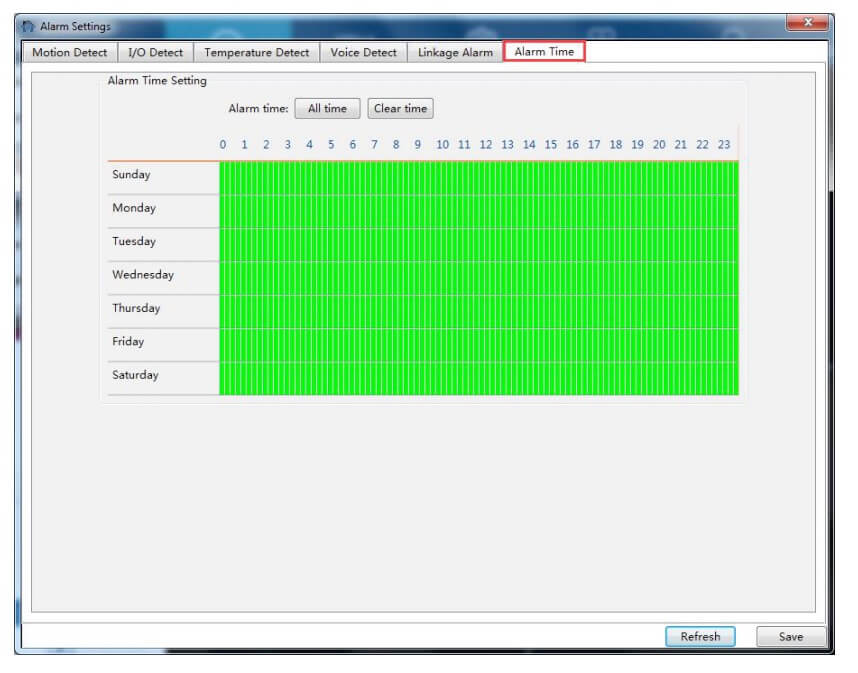Select the Temperature Detect tab

coord(257,53)
